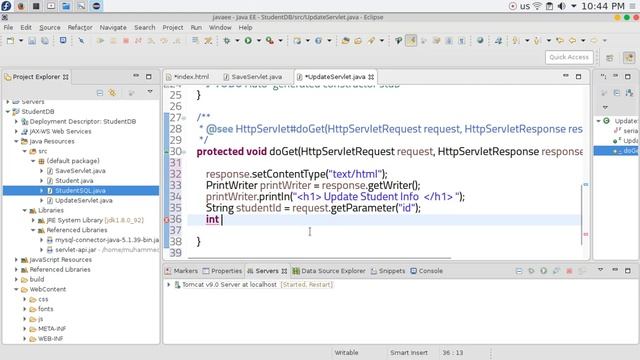Click the Open Perspective icon

[x=610, y=58]
